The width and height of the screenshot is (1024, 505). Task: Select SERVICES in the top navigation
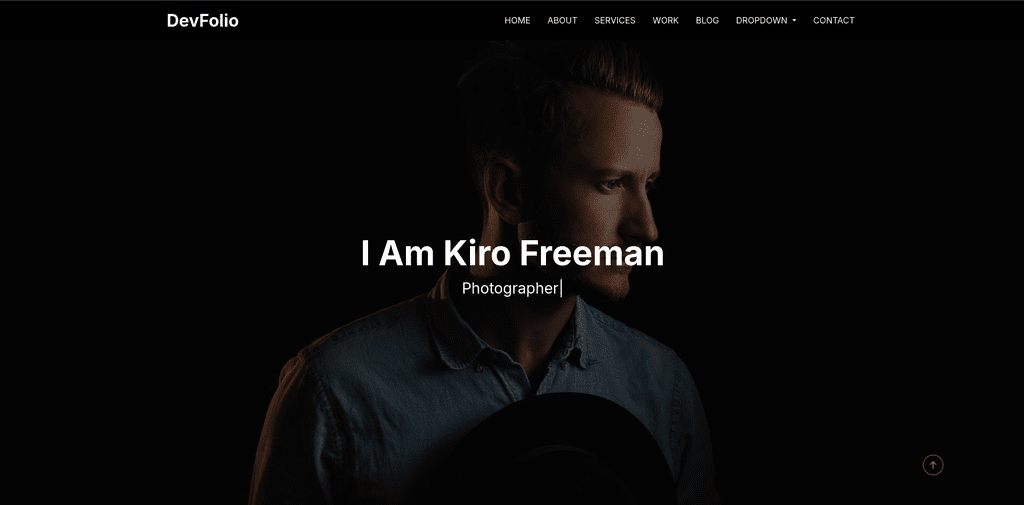[615, 20]
